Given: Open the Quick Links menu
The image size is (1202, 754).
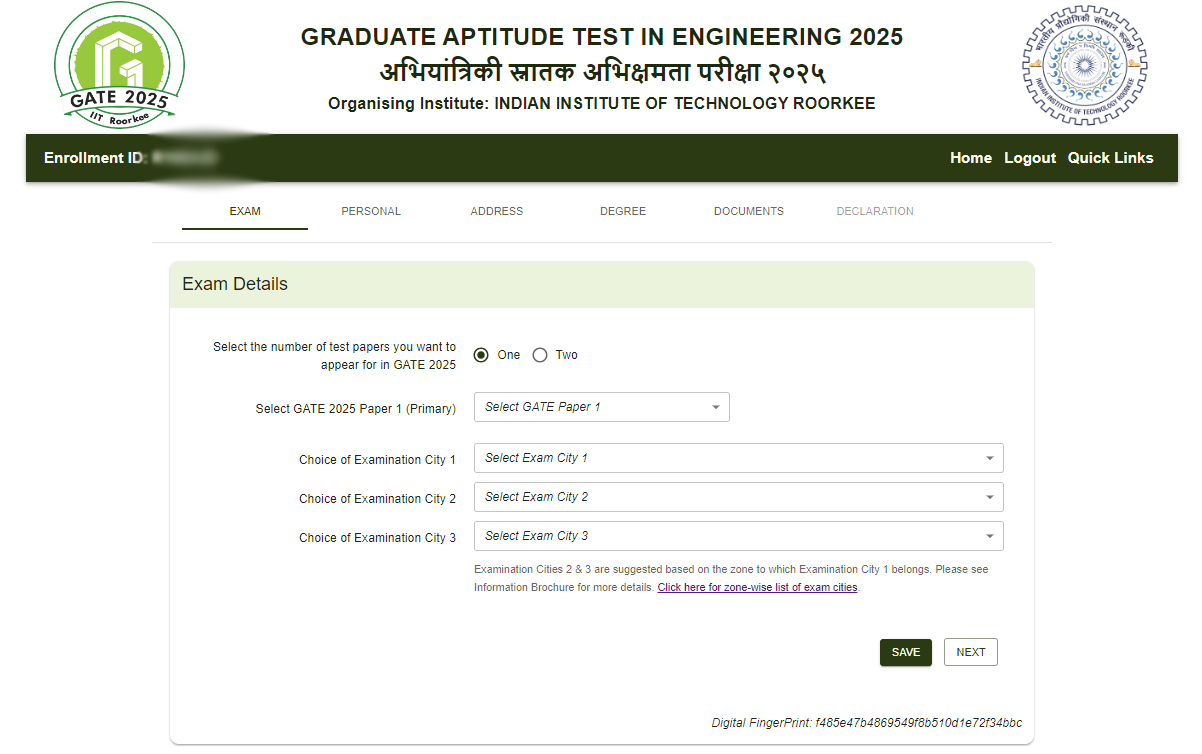Looking at the screenshot, I should point(1110,157).
